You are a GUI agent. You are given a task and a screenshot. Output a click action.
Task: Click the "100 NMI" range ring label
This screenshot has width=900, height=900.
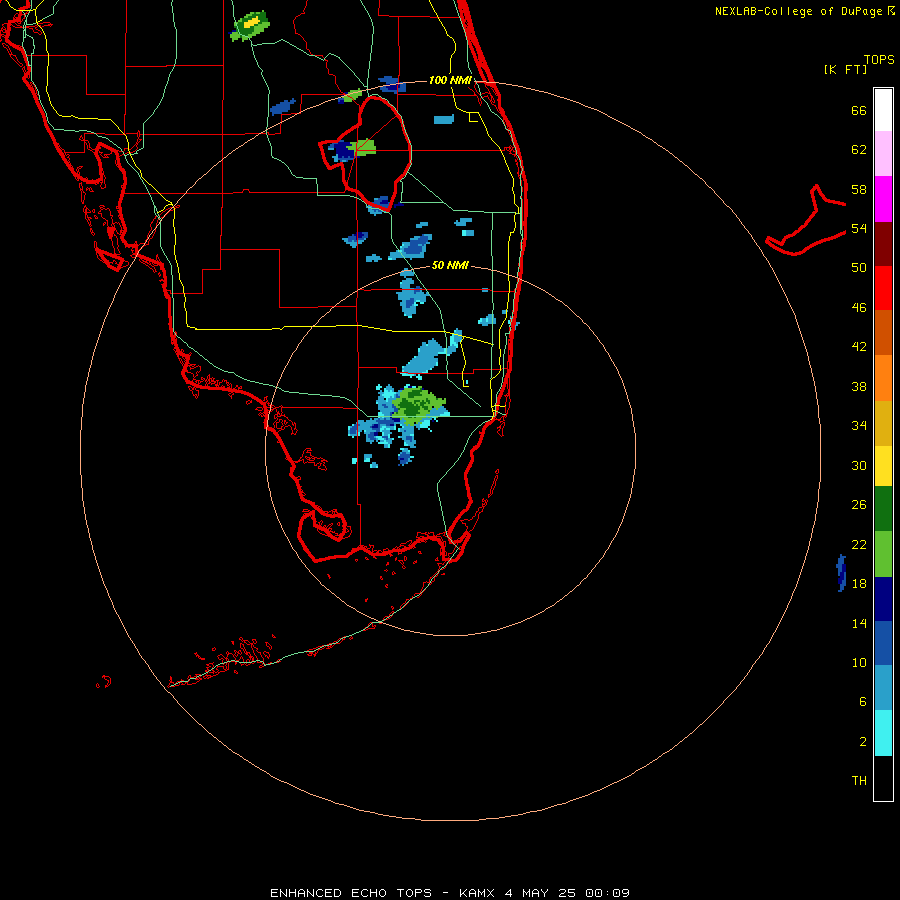tap(450, 80)
